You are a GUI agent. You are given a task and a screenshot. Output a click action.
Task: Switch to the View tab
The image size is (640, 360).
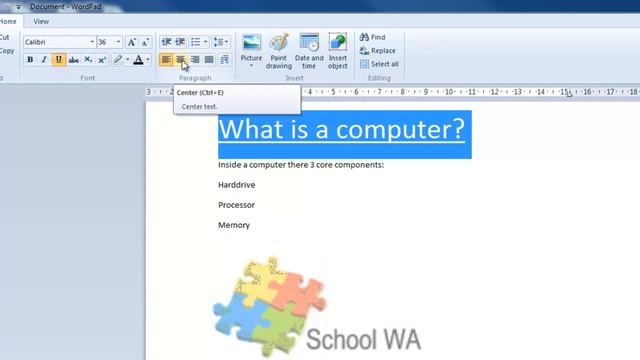41,21
